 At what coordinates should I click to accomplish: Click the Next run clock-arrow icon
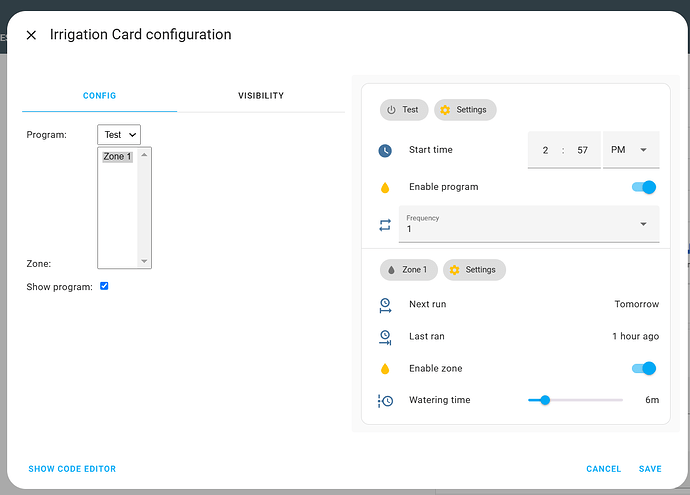click(385, 305)
